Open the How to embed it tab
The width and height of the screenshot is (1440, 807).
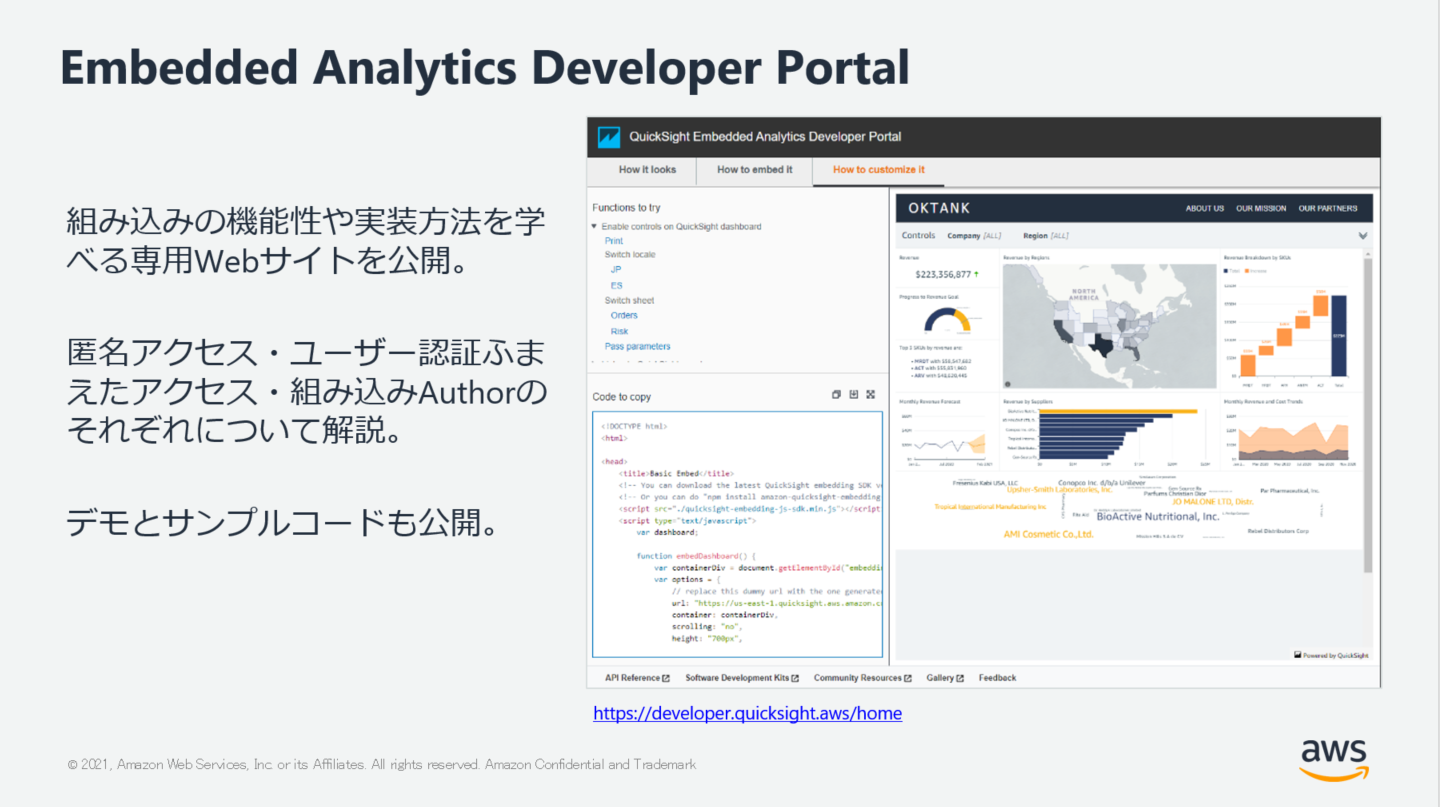tap(754, 170)
